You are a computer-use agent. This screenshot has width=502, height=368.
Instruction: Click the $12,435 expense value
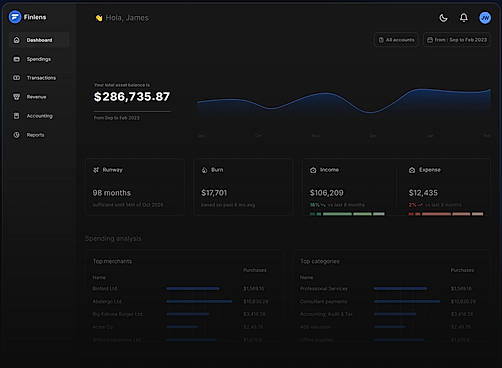[x=423, y=193]
